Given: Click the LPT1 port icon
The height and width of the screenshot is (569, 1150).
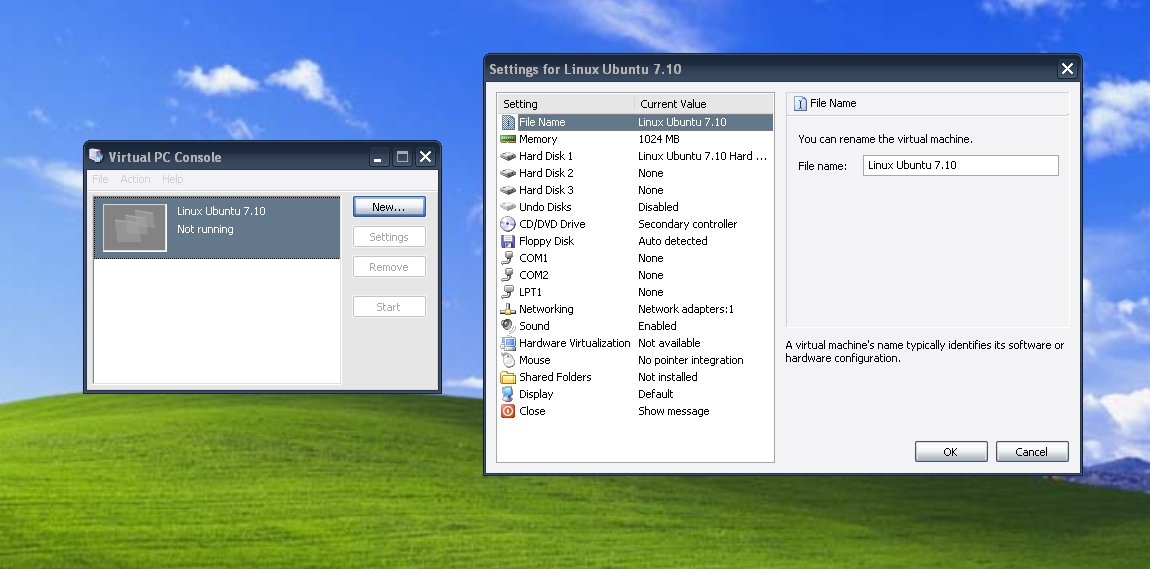Looking at the screenshot, I should click(508, 292).
